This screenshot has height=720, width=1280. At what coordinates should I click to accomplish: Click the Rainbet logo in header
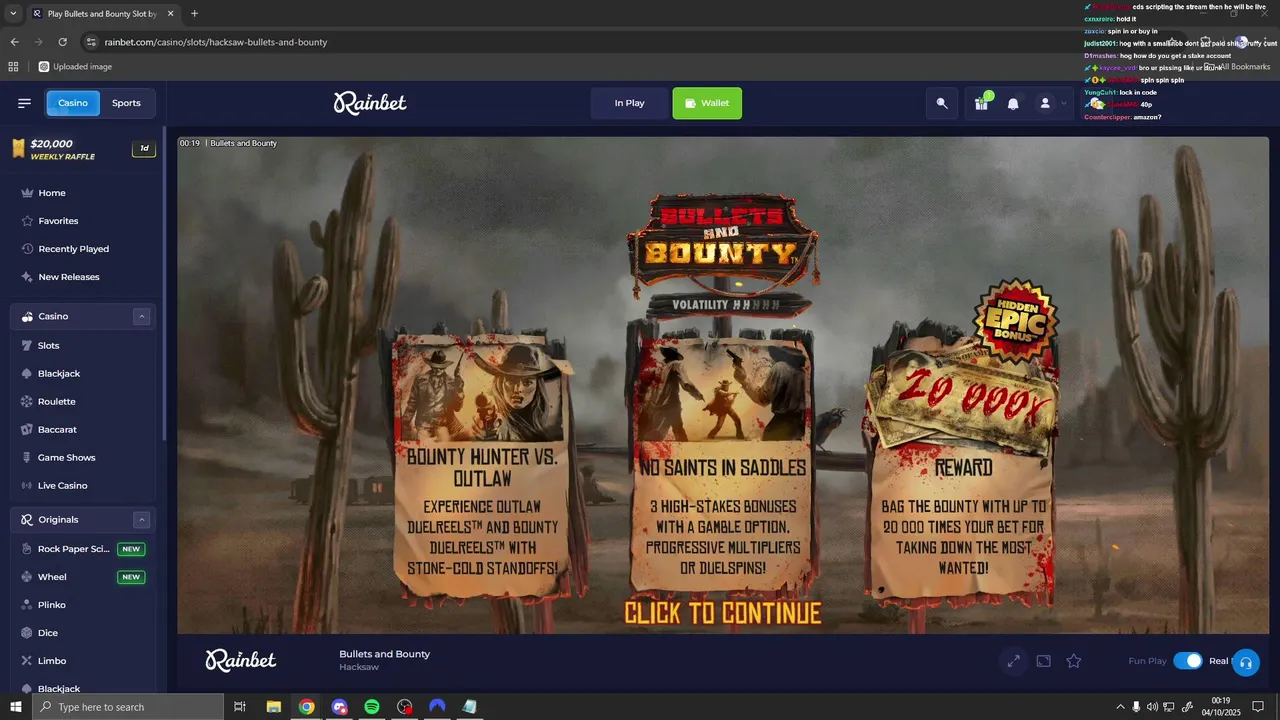pos(370,103)
